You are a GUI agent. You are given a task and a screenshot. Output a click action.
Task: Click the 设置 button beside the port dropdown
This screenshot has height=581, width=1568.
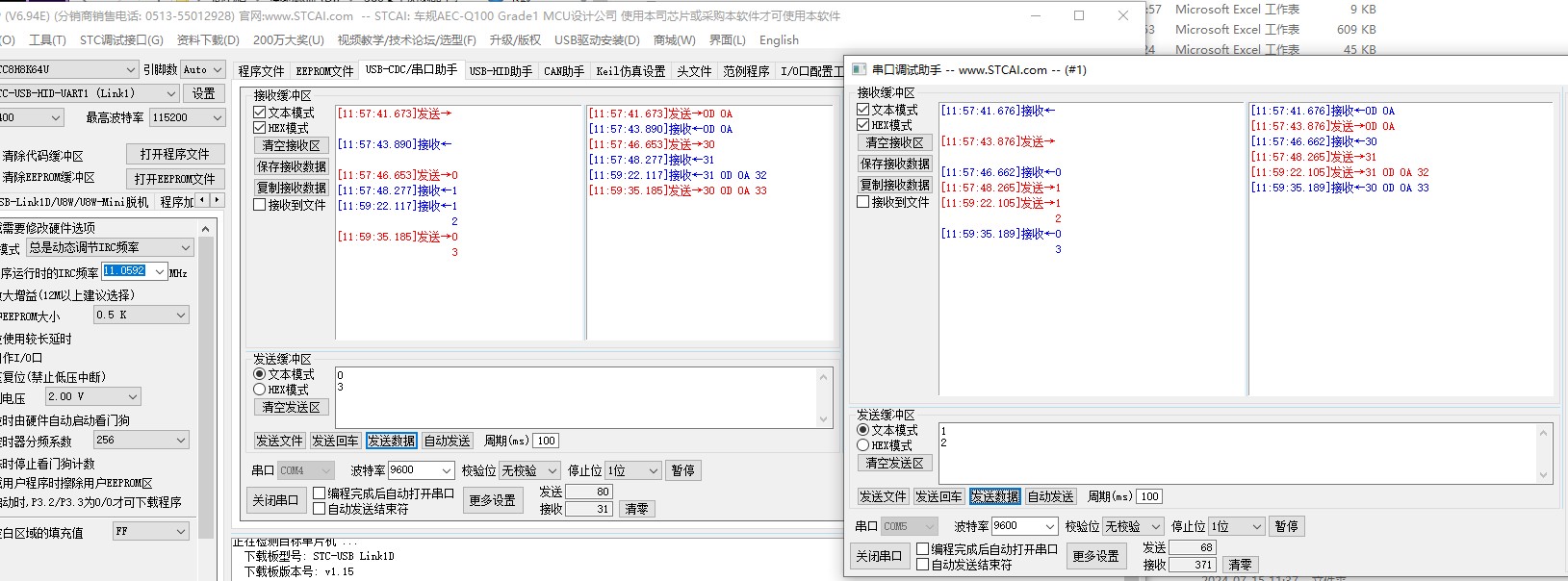[x=204, y=93]
